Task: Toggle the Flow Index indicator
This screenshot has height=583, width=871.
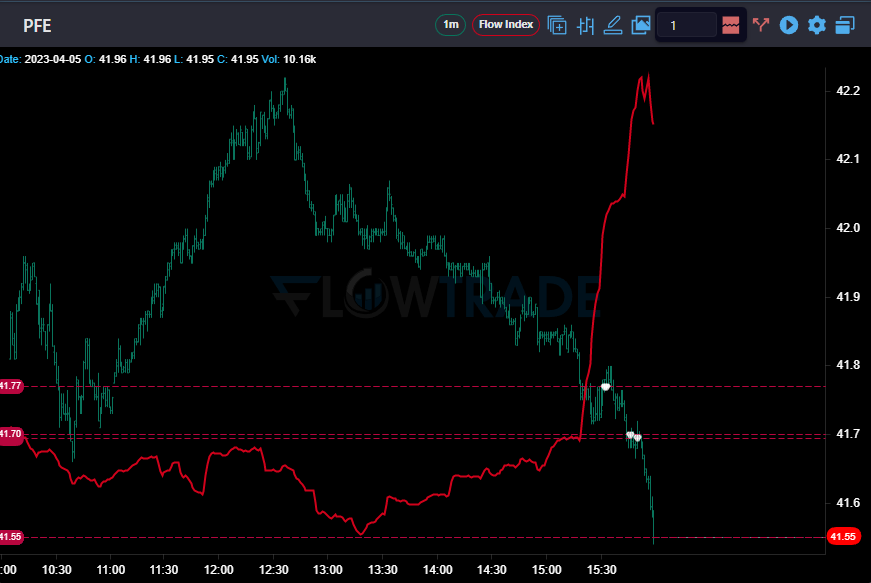Action: click(x=505, y=25)
